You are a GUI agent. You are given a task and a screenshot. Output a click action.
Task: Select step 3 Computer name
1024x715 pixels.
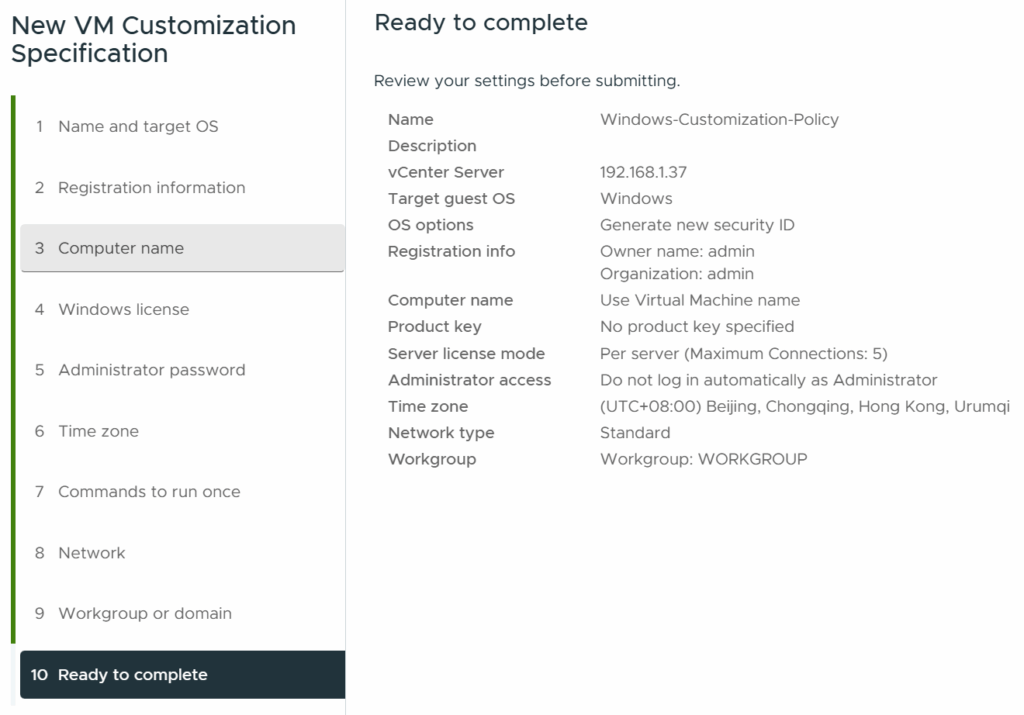[x=182, y=248]
